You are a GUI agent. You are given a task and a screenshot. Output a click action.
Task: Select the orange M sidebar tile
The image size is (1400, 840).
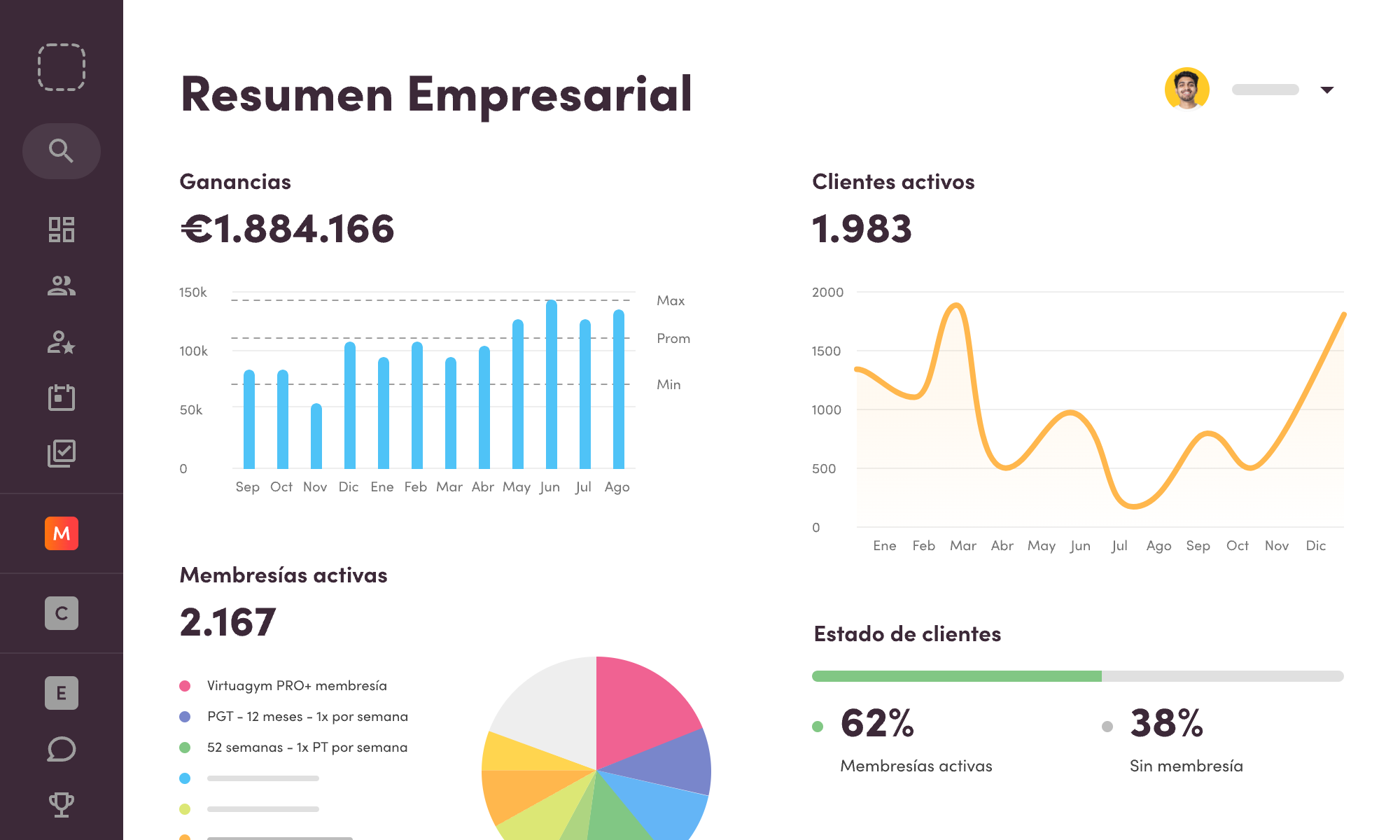[62, 533]
